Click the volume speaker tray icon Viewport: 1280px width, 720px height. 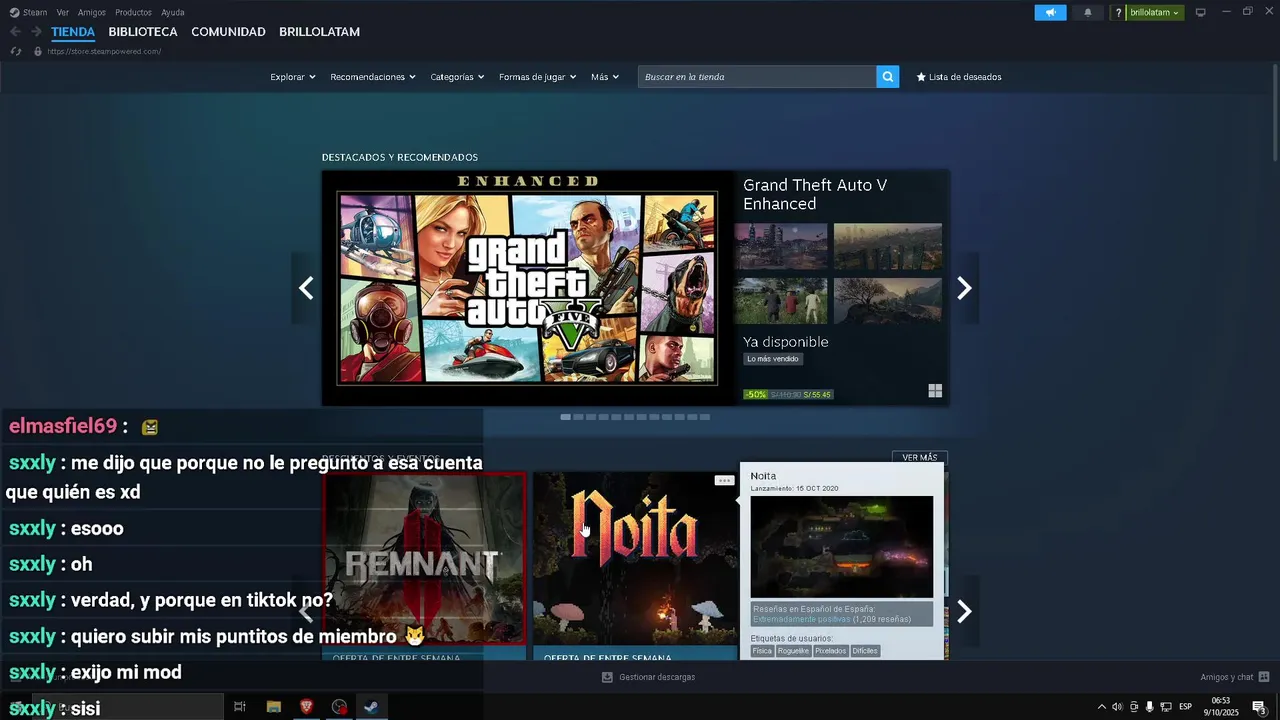click(1117, 707)
